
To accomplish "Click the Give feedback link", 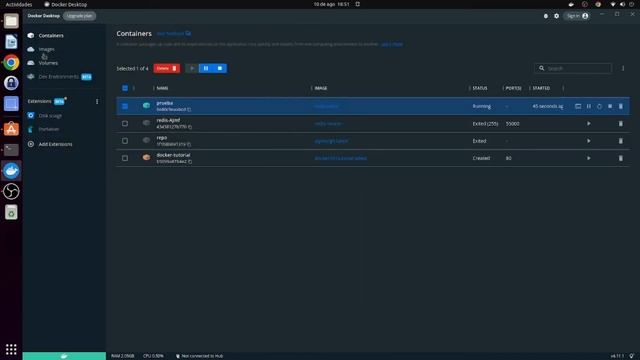I will (x=173, y=33).
